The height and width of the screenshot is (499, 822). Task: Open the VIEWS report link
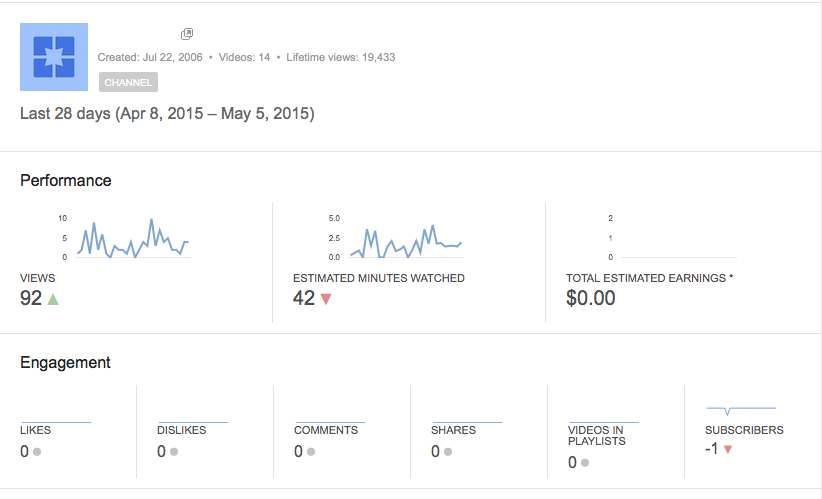coord(38,278)
